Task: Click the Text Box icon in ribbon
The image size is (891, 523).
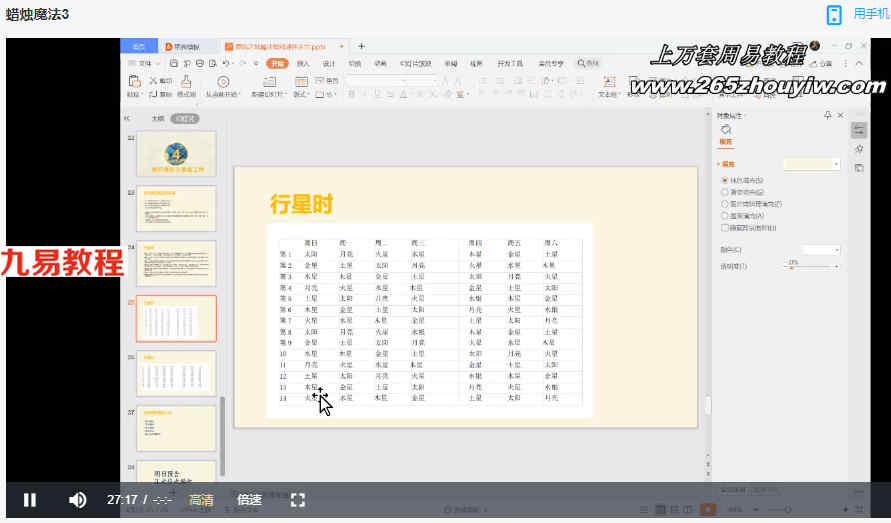Action: pos(609,82)
